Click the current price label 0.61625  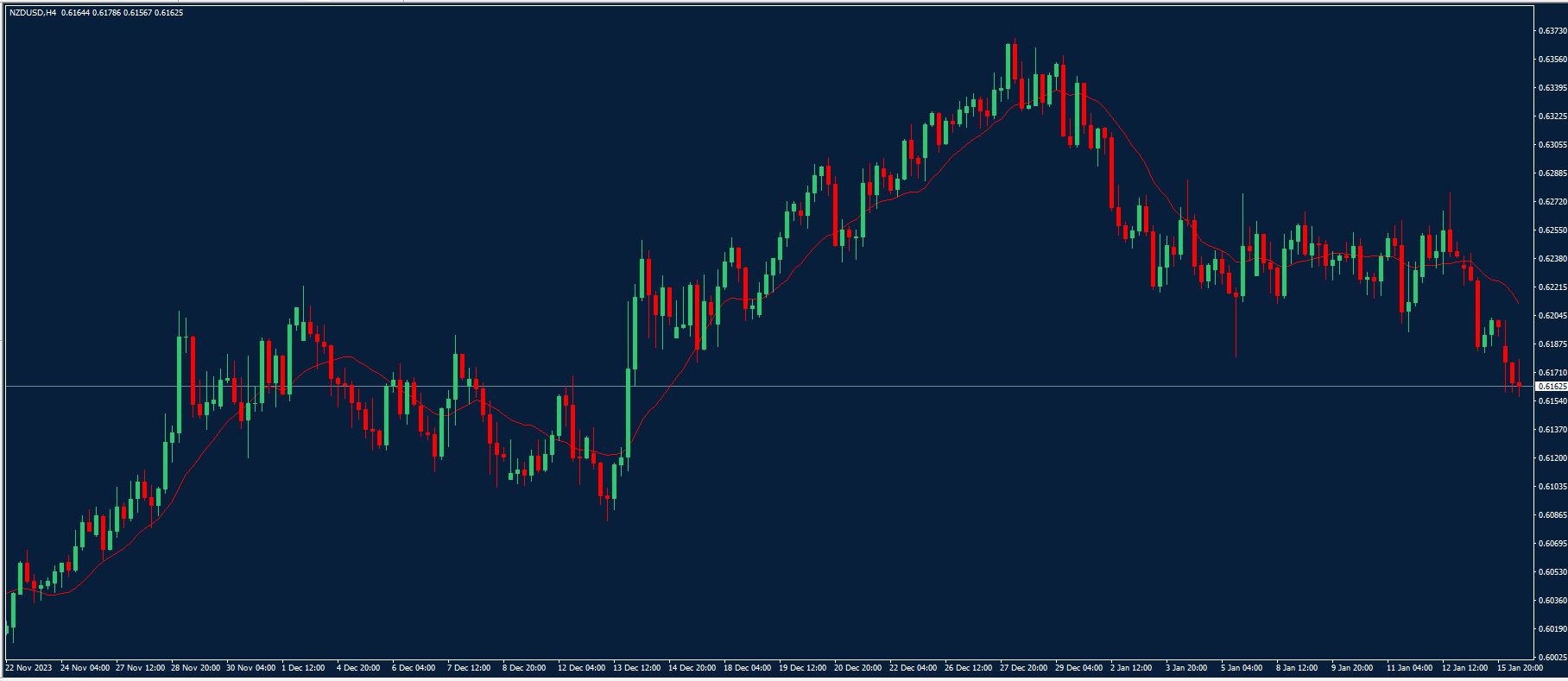tap(1552, 386)
